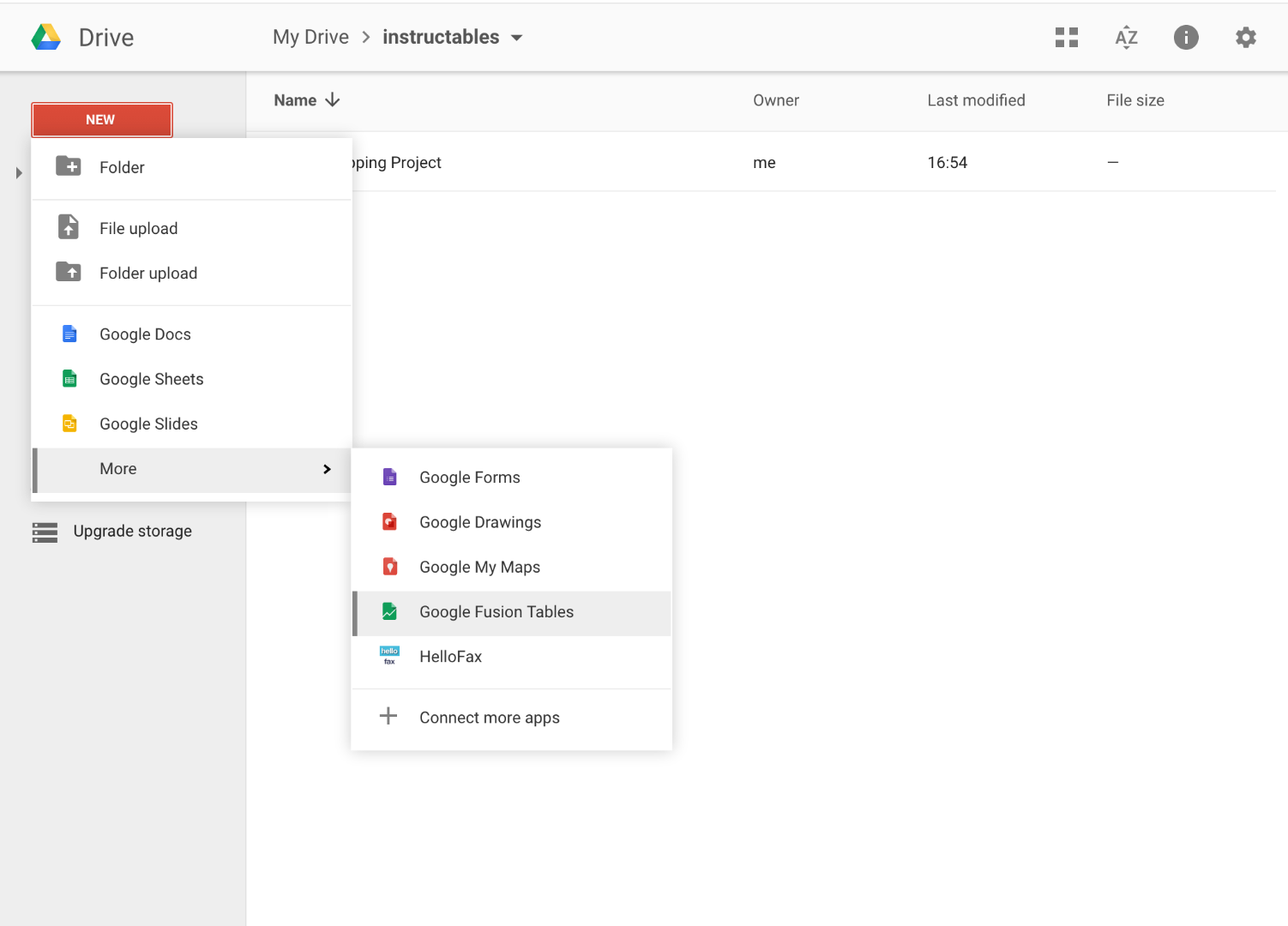The width and height of the screenshot is (1288, 926).
Task: Open the My Drive breadcrumb item
Action: (310, 36)
